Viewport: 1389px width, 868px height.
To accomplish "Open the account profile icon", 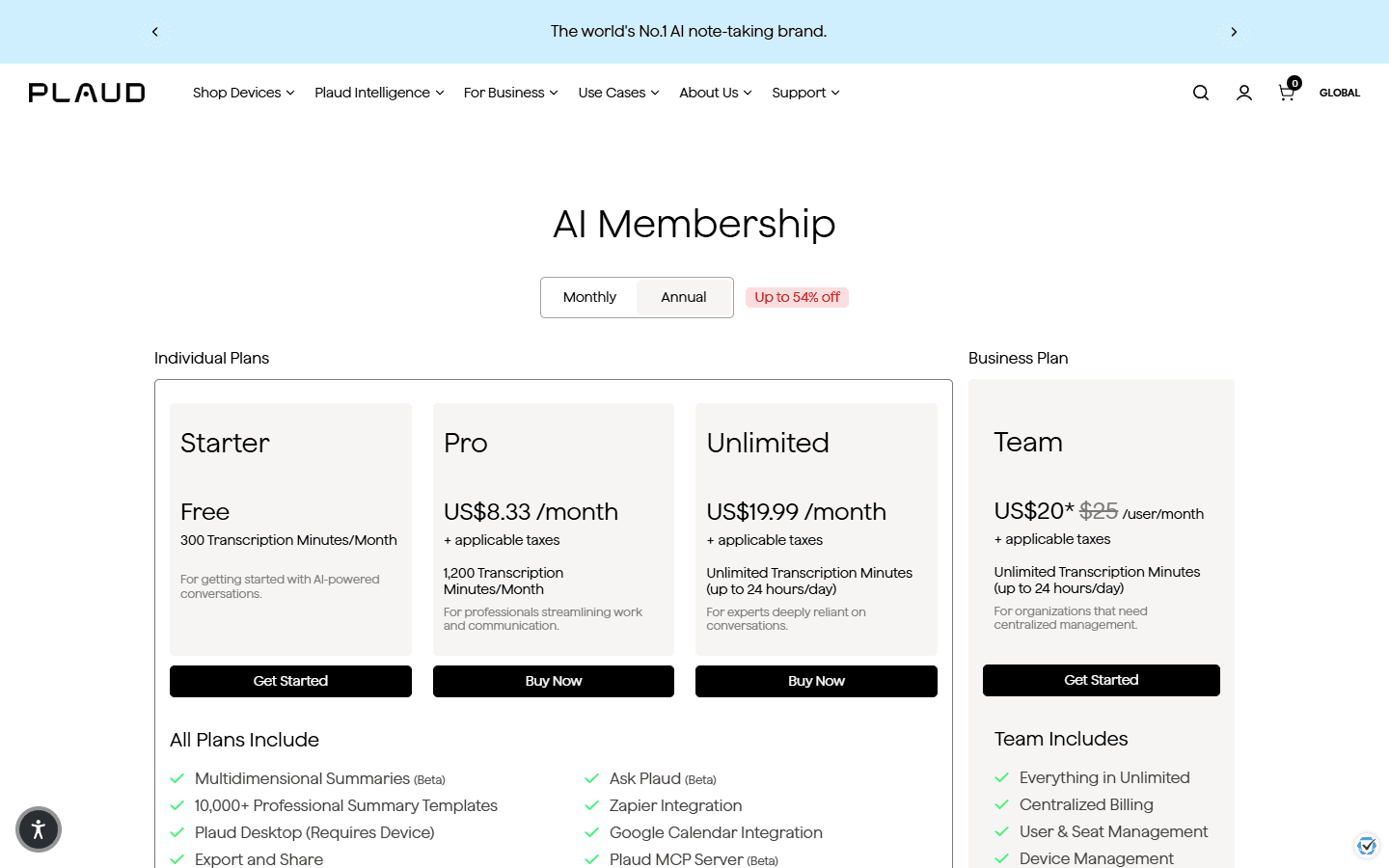I will tap(1244, 93).
